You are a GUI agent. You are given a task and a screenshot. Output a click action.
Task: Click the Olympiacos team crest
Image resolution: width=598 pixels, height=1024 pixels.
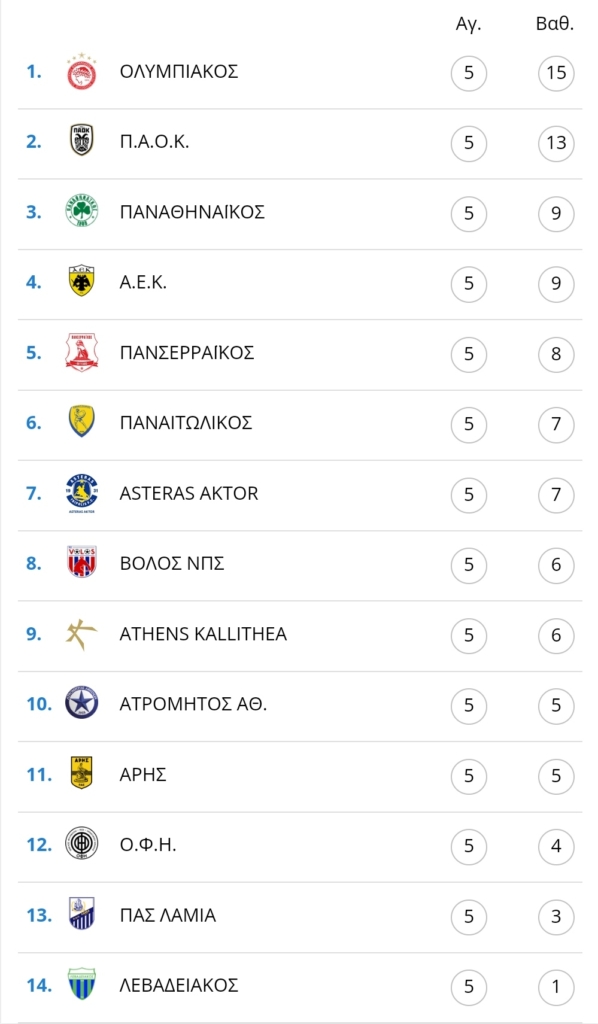pos(82,72)
